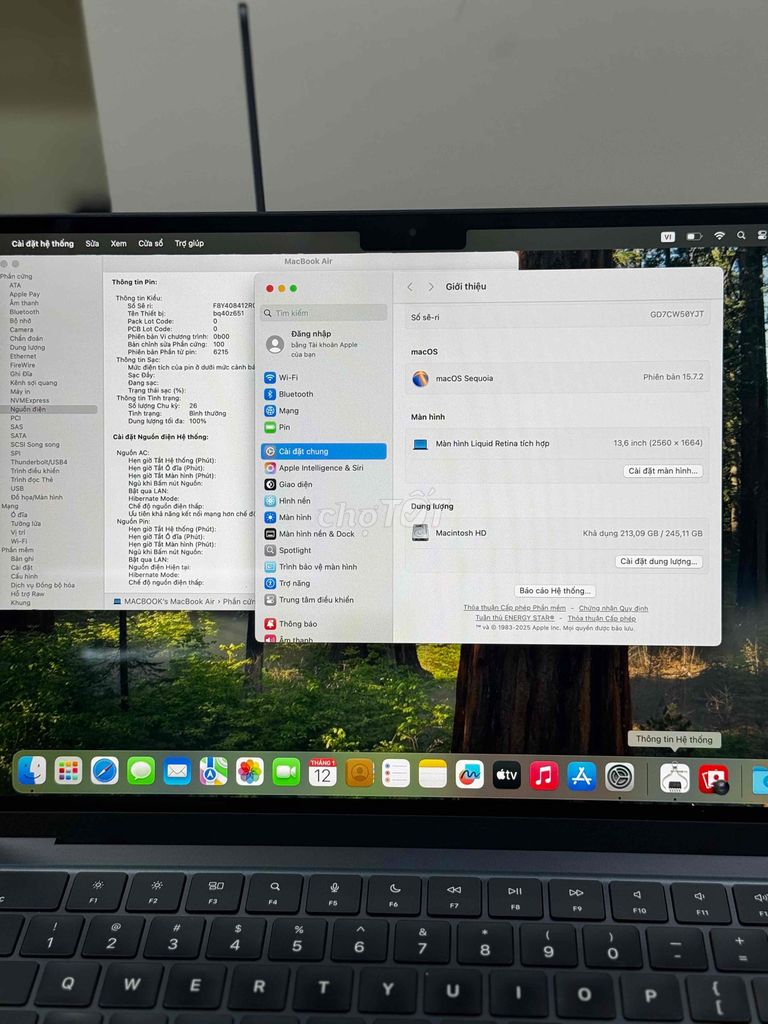Open Spotlight search icon in menu bar

pyautogui.click(x=741, y=235)
